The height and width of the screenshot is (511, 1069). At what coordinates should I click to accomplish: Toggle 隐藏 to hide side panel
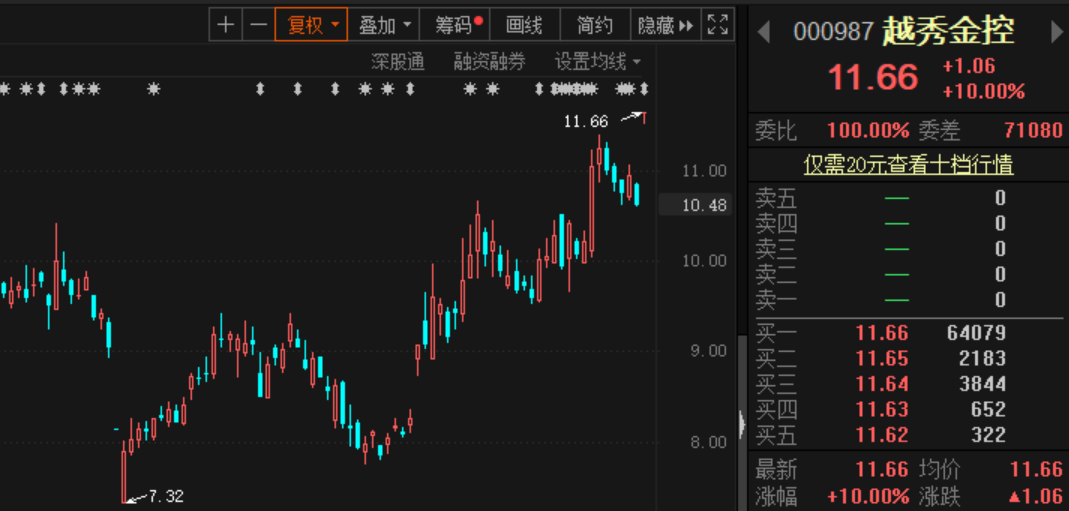pyautogui.click(x=666, y=25)
